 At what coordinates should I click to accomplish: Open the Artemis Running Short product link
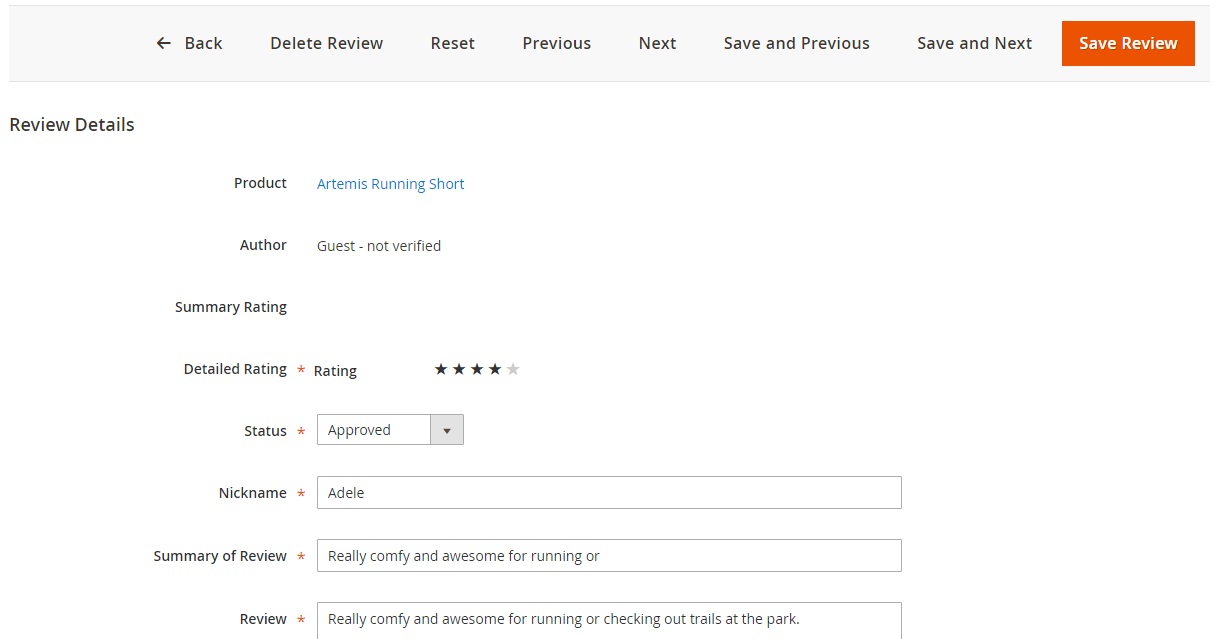pos(390,184)
